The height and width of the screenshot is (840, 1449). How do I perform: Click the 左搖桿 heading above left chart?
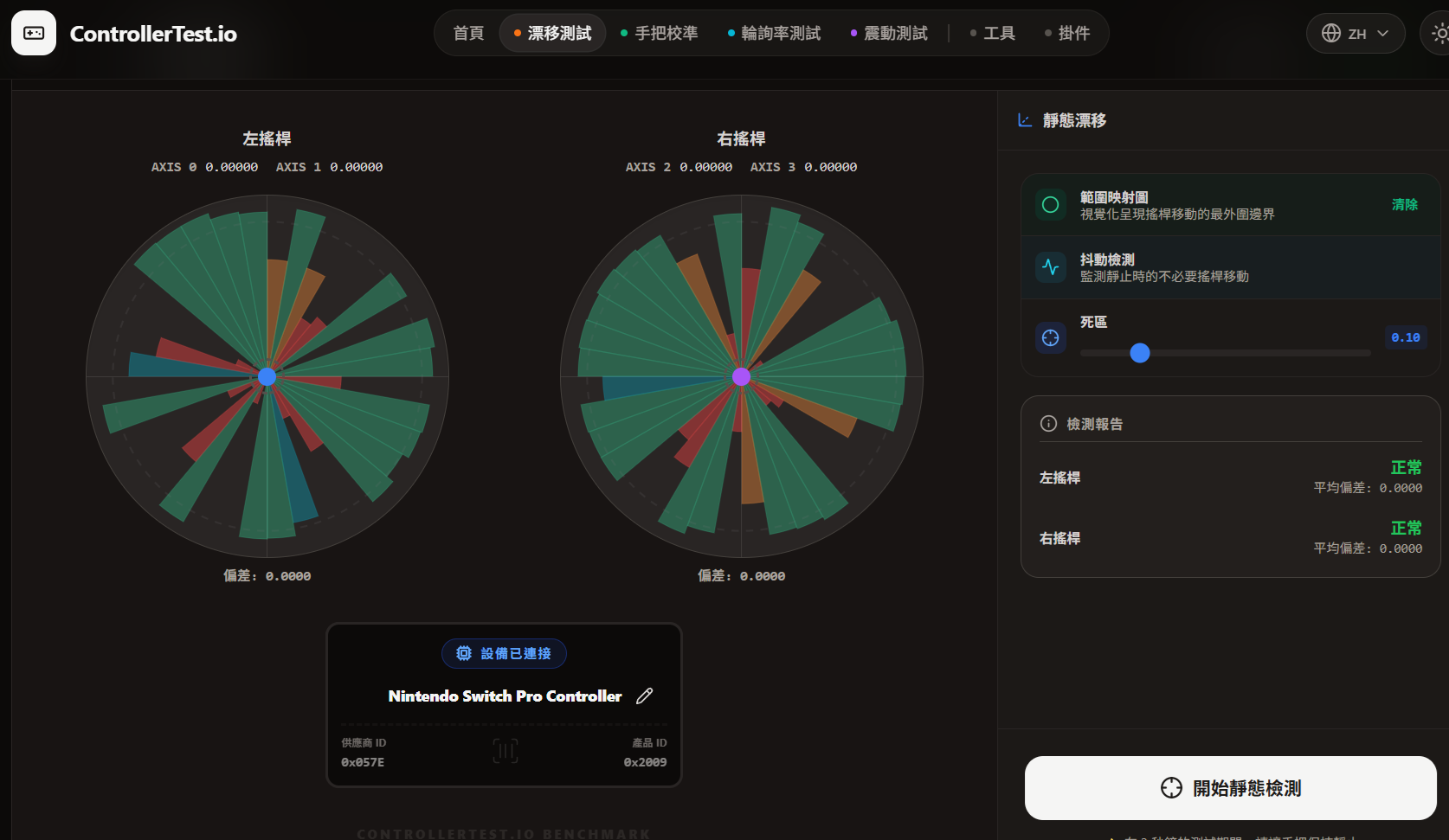(x=267, y=138)
